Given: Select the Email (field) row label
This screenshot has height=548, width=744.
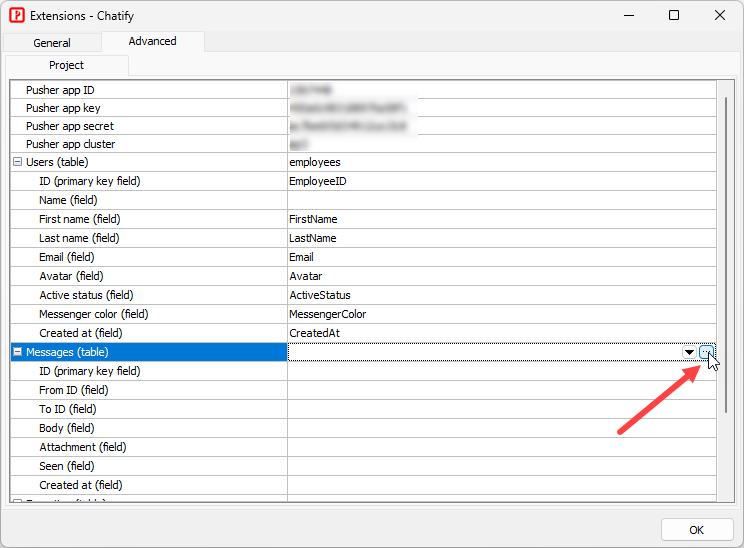Looking at the screenshot, I should [x=66, y=257].
